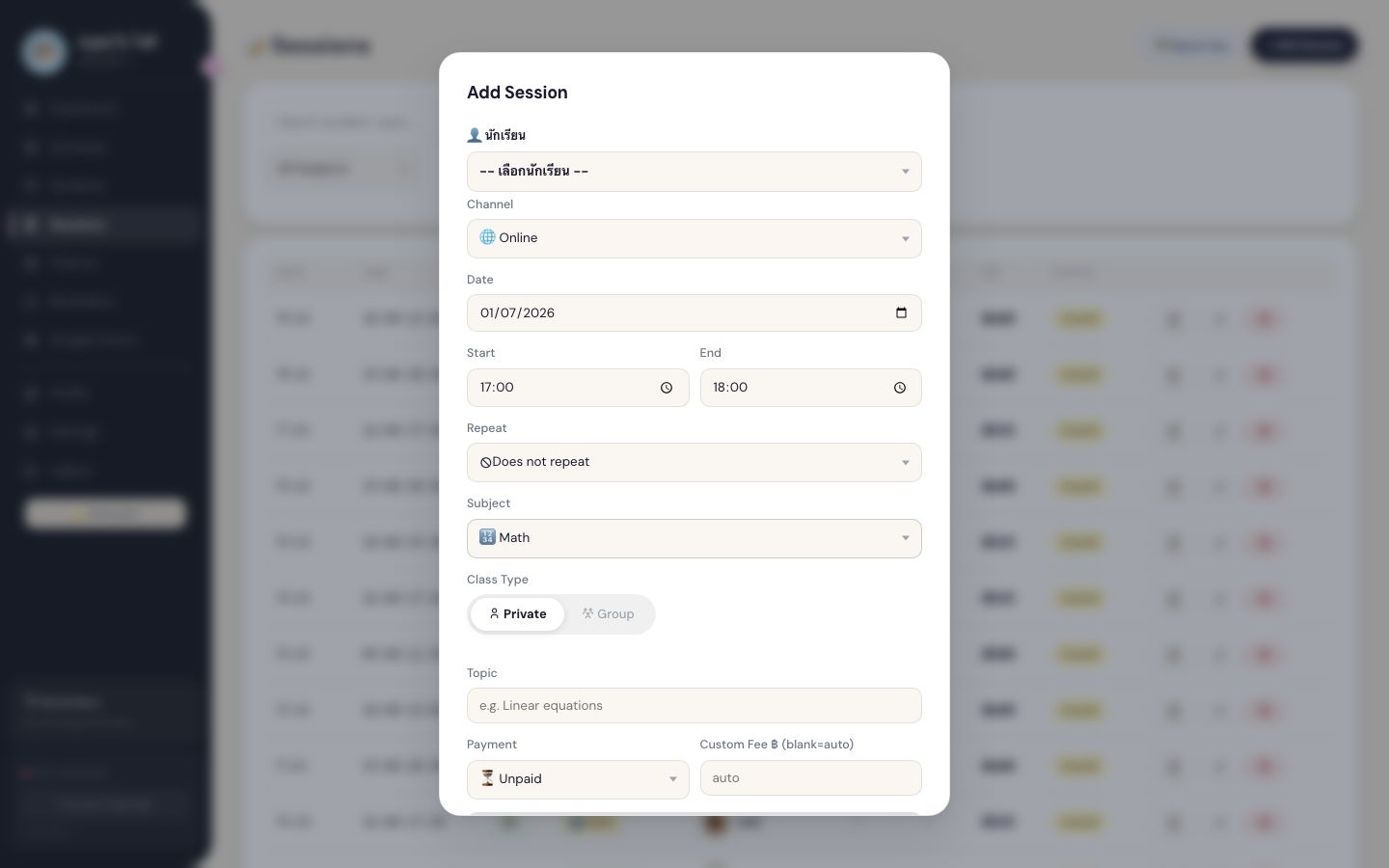Click the no-repeat icon in the Repeat field
Viewport: 1389px width, 868px height.
coord(486,463)
